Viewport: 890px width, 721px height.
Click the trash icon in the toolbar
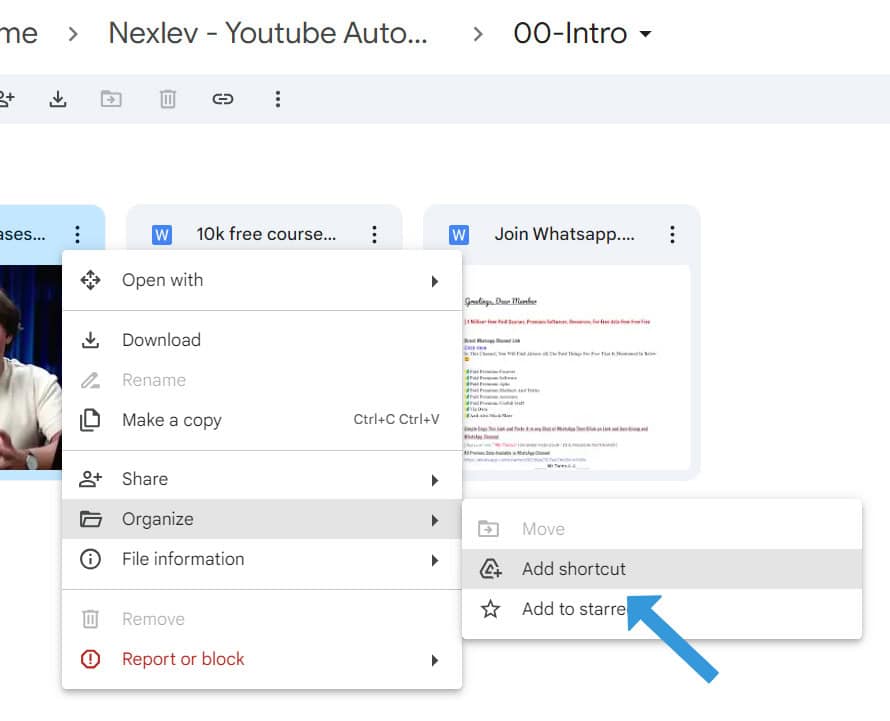pos(167,99)
